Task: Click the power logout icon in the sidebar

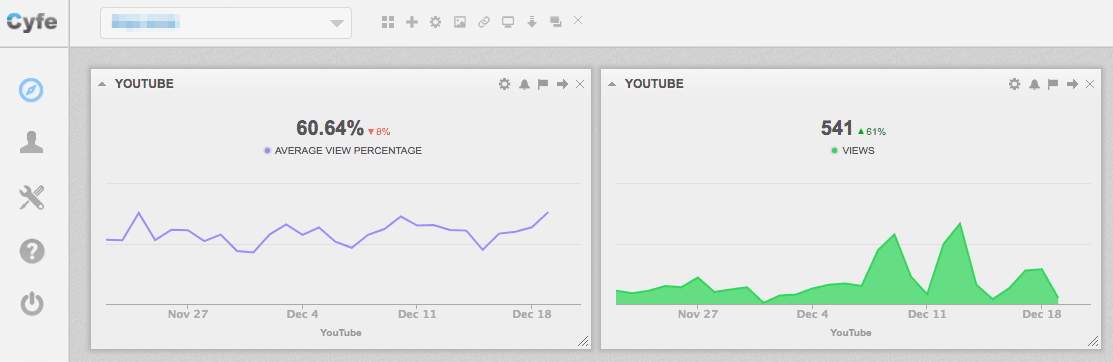Action: (31, 305)
